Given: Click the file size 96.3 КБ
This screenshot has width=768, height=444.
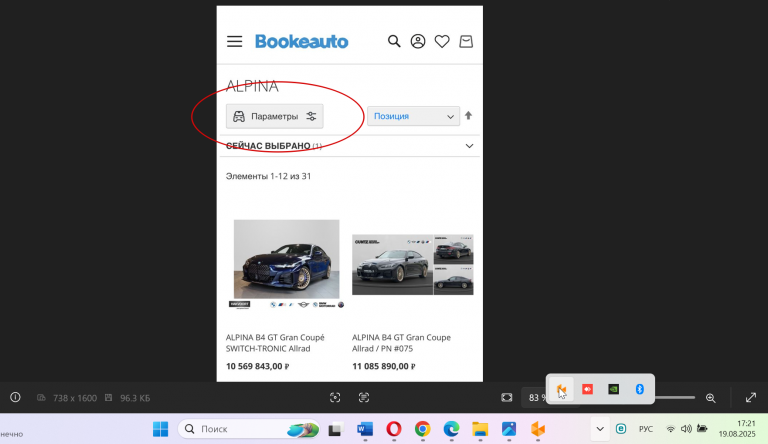Looking at the screenshot, I should click(x=135, y=398).
